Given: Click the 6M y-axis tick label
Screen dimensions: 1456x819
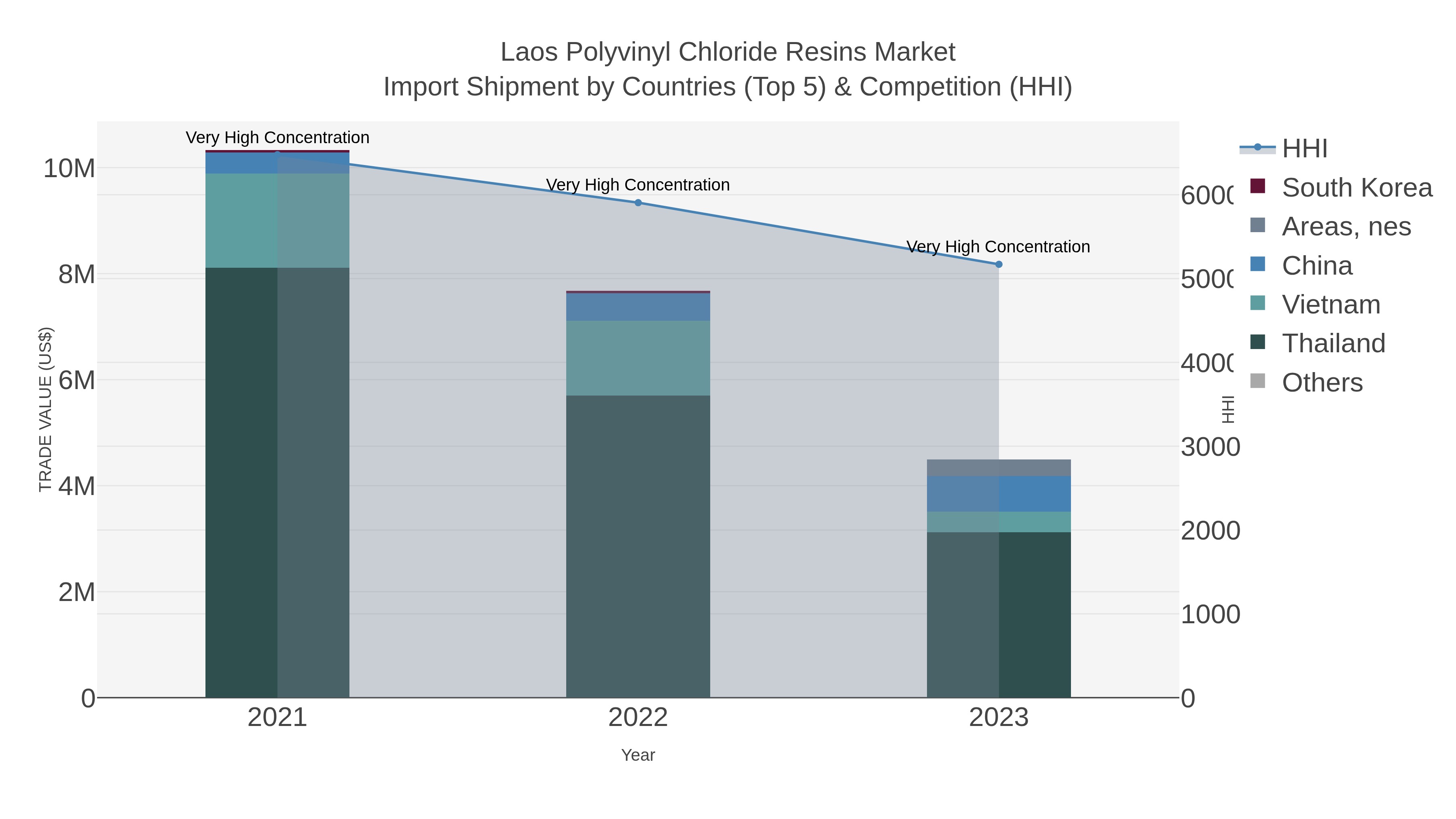Looking at the screenshot, I should [x=76, y=381].
